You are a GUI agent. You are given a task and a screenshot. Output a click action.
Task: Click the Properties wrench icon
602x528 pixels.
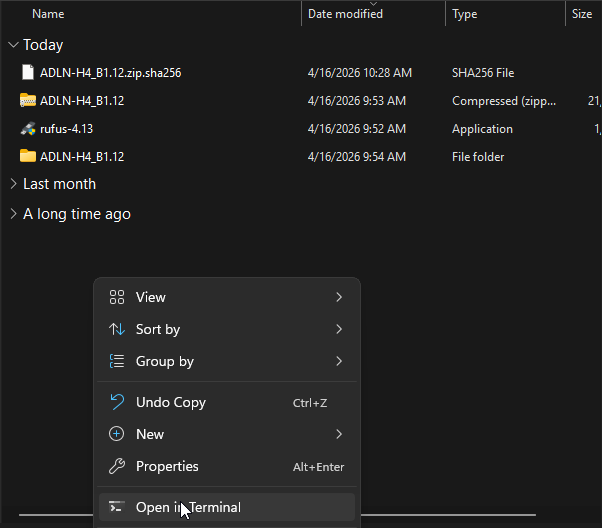point(117,466)
